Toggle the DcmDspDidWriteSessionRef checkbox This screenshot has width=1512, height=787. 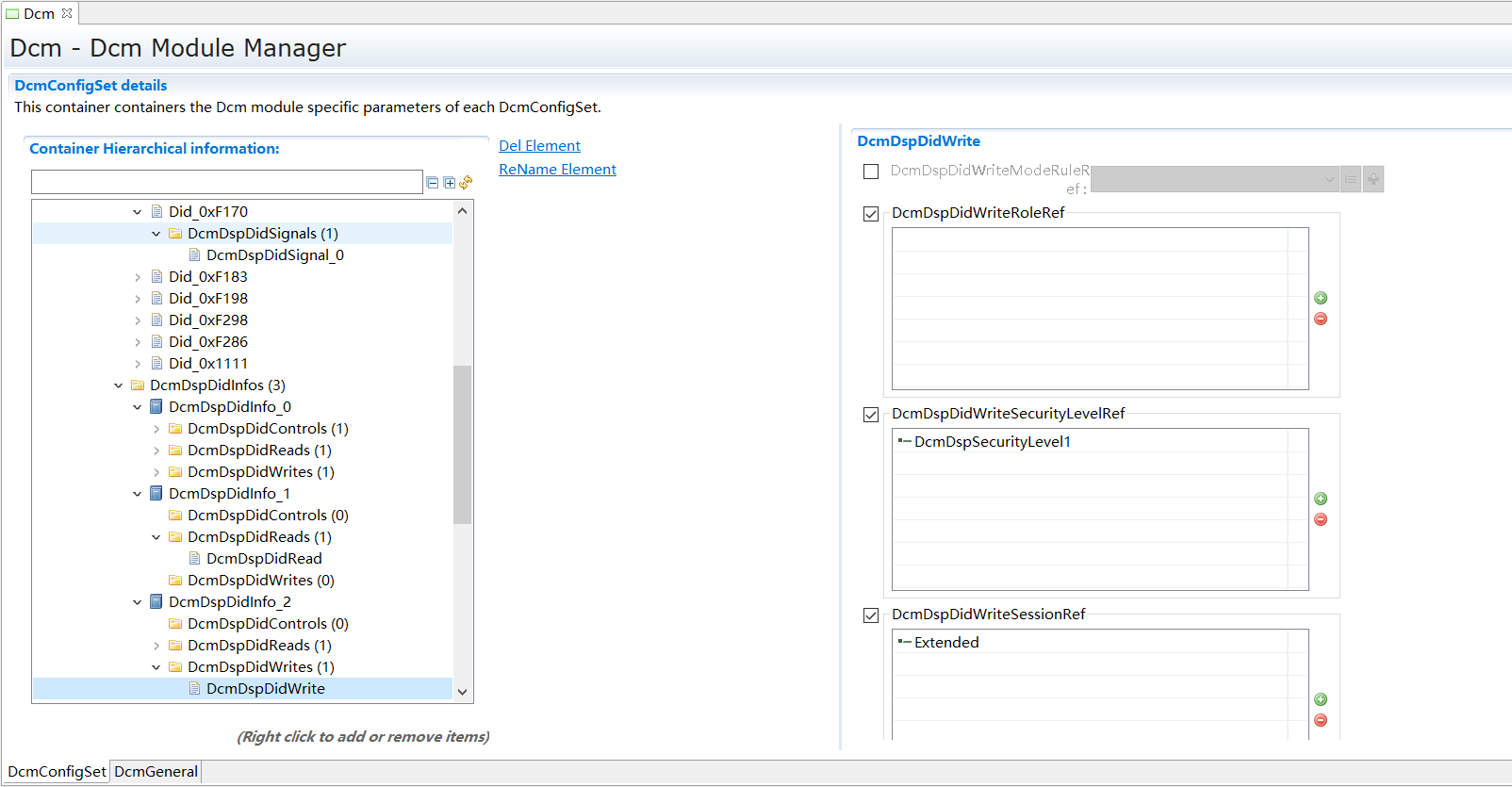click(x=871, y=615)
